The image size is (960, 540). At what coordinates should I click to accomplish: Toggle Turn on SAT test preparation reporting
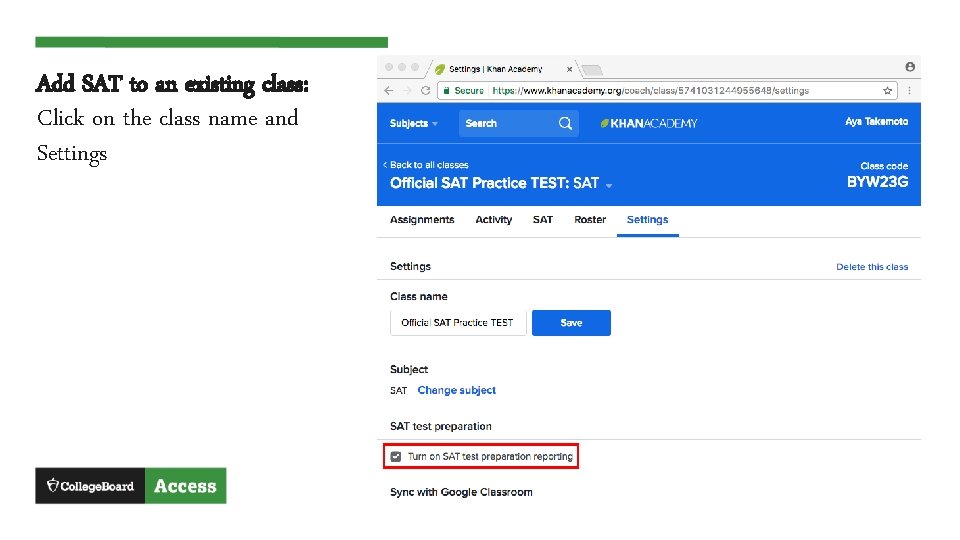point(396,457)
